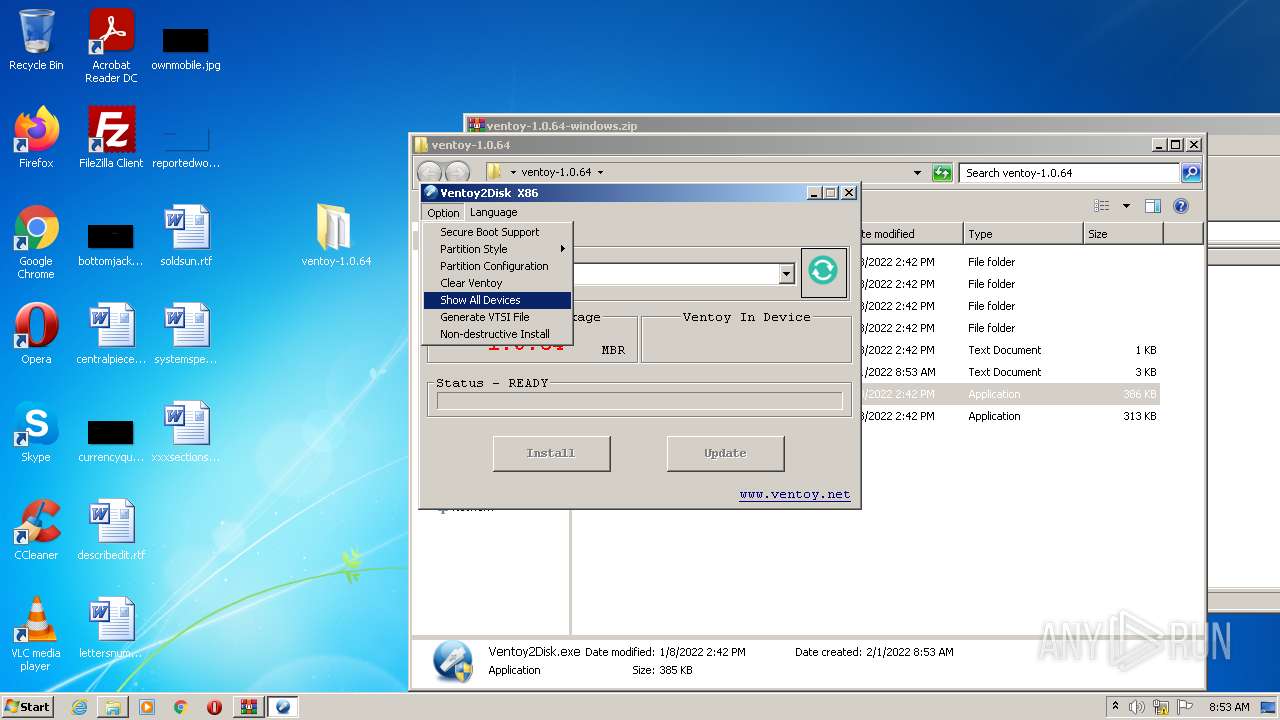Viewport: 1280px width, 720px height.
Task: Launch Opera desktop shortcut
Action: tap(36, 334)
